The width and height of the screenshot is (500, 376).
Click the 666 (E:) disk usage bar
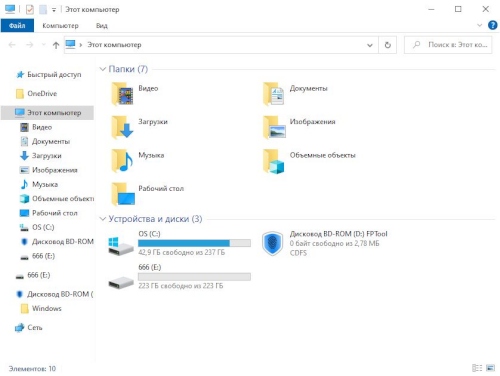point(194,277)
